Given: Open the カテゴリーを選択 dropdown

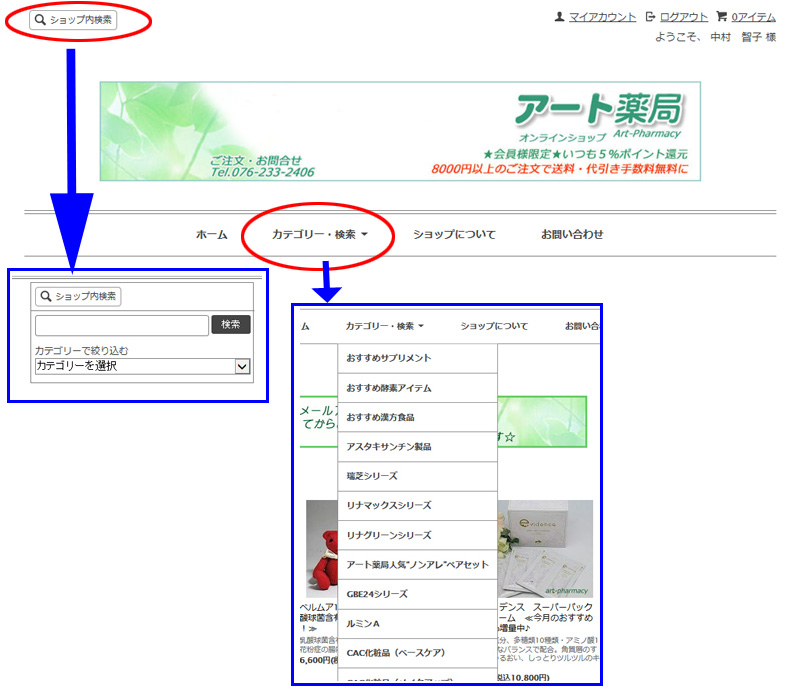Looking at the screenshot, I should click(x=142, y=366).
